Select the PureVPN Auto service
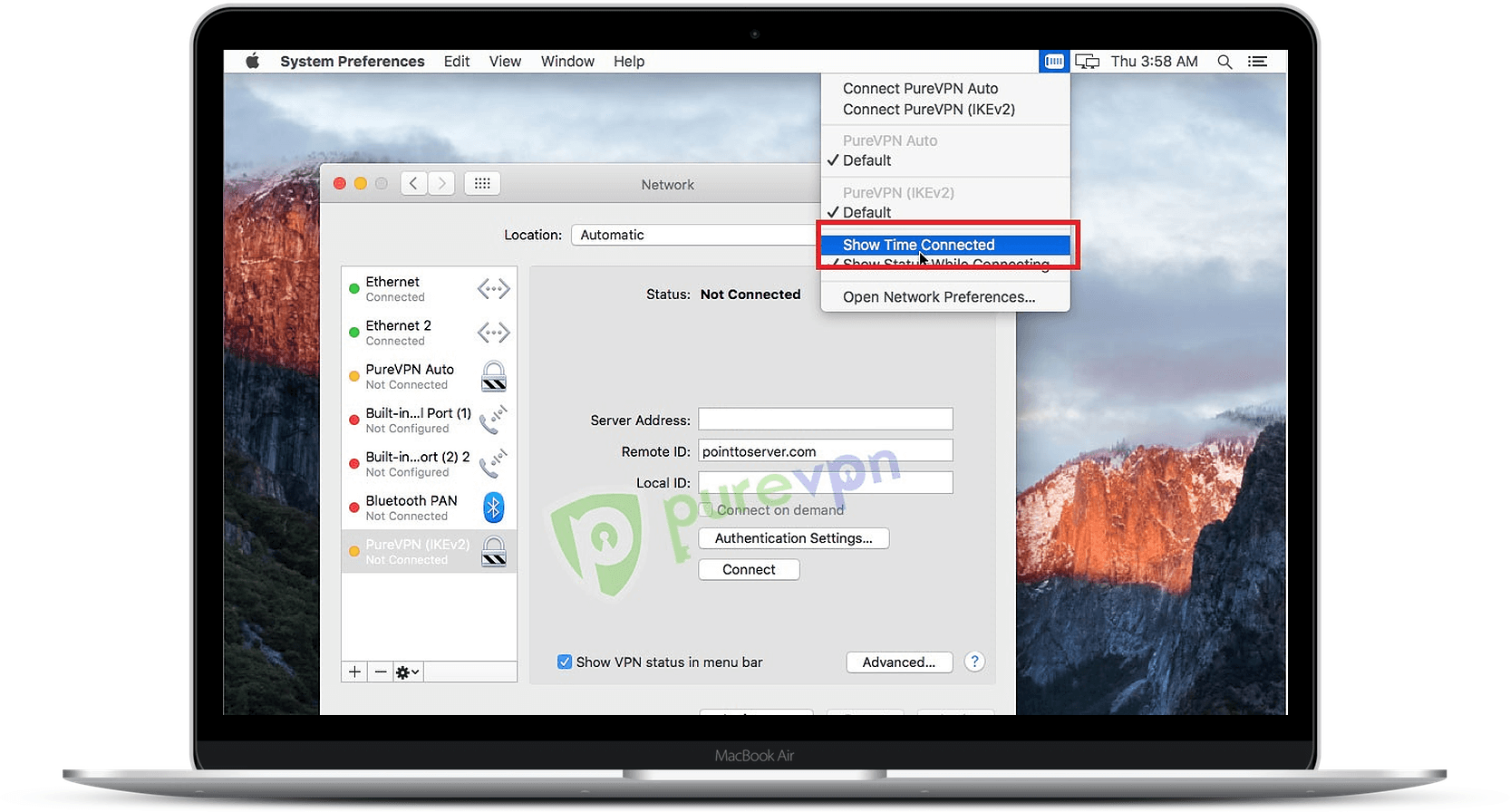This screenshot has width=1510, height=812. click(430, 376)
